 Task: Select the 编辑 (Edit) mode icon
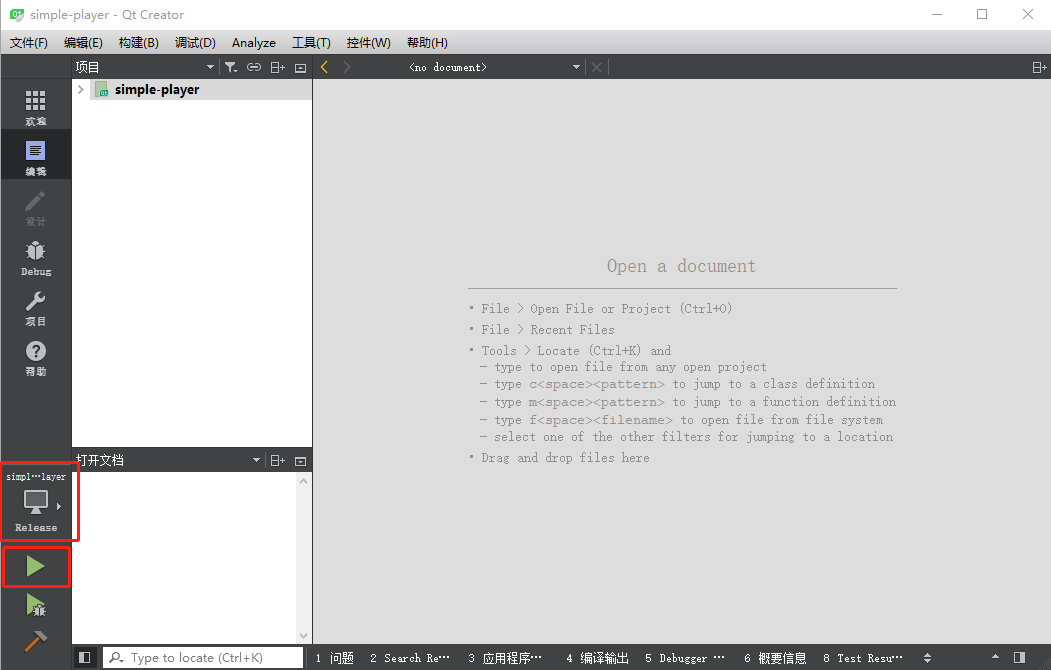(36, 154)
